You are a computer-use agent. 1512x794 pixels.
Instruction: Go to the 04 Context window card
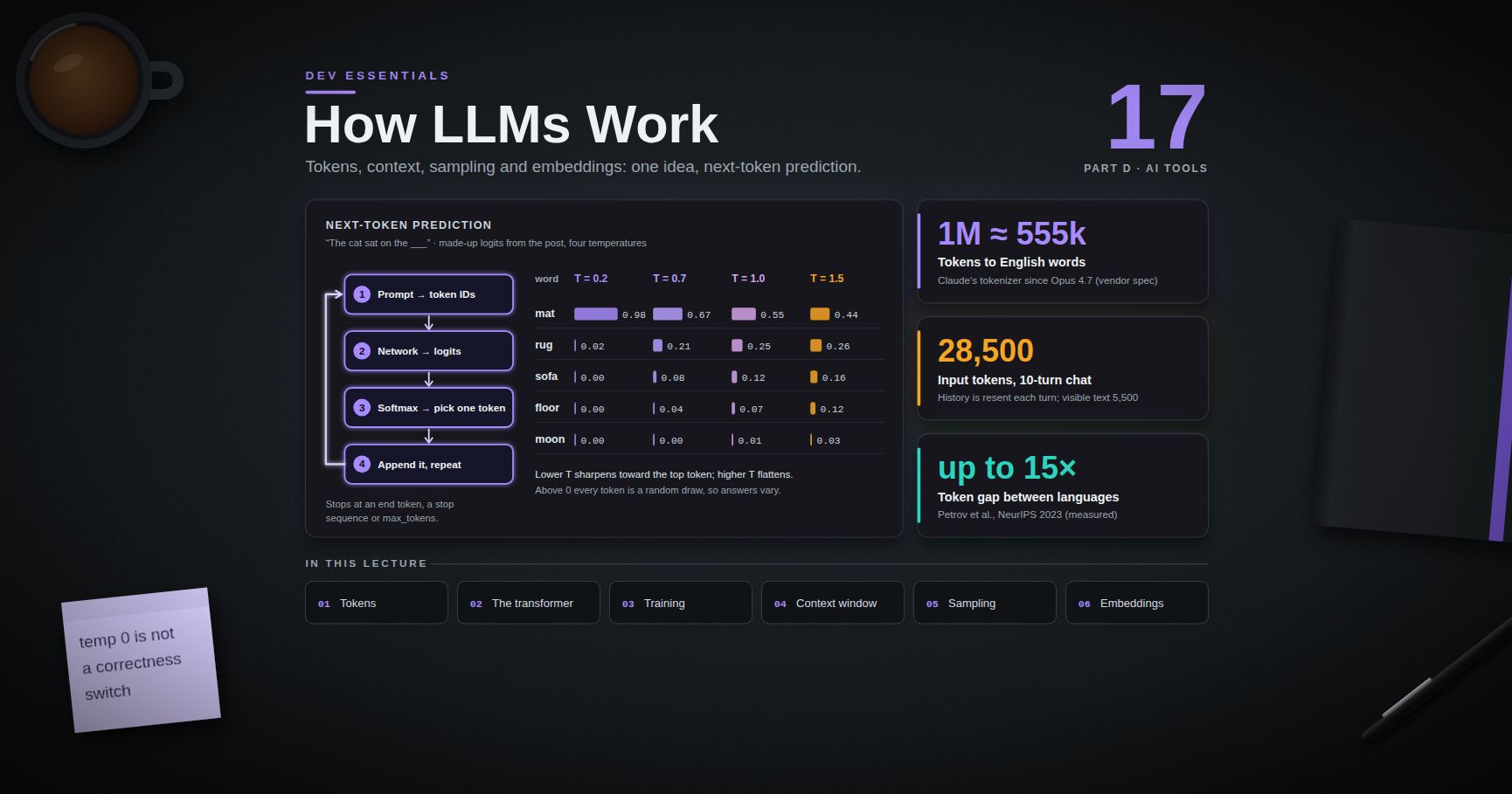(x=833, y=603)
